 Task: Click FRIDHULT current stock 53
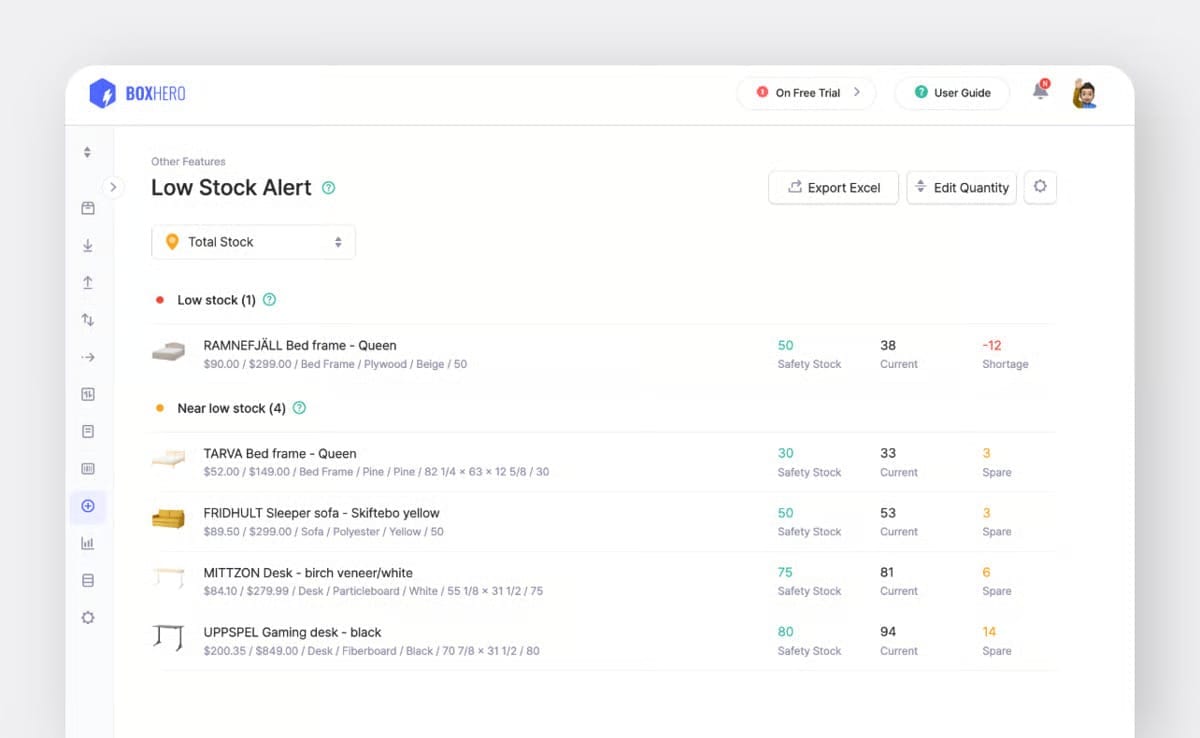[x=888, y=513]
